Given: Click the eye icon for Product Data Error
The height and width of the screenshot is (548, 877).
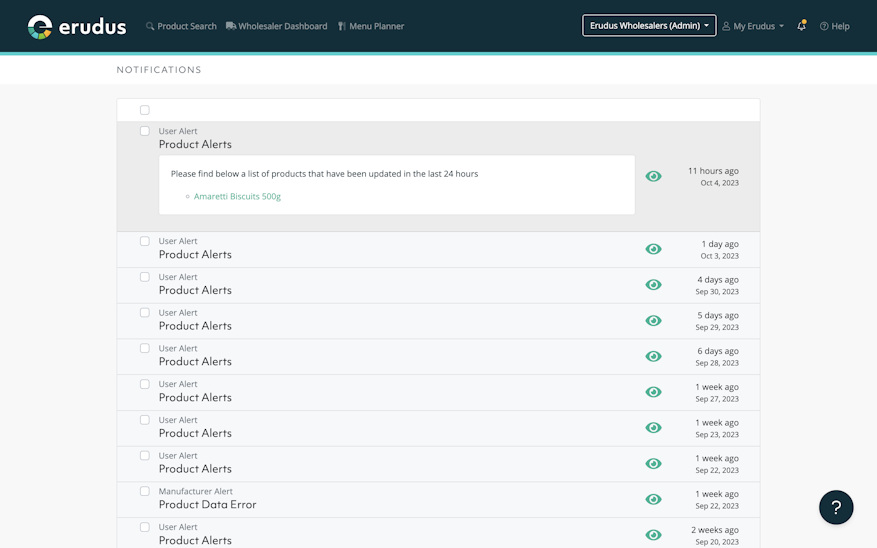Looking at the screenshot, I should click(x=653, y=499).
